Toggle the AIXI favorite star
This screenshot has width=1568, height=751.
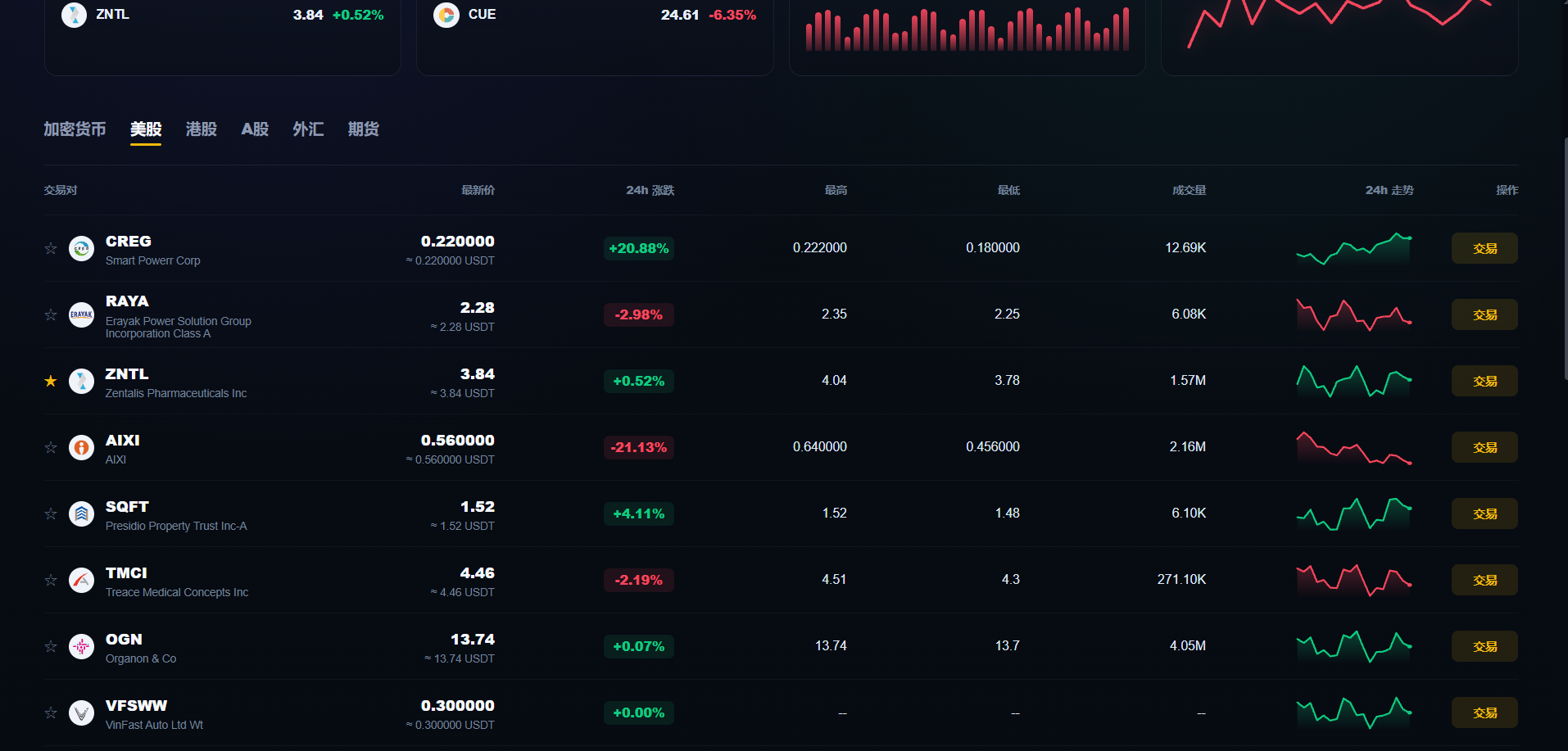[x=51, y=447]
